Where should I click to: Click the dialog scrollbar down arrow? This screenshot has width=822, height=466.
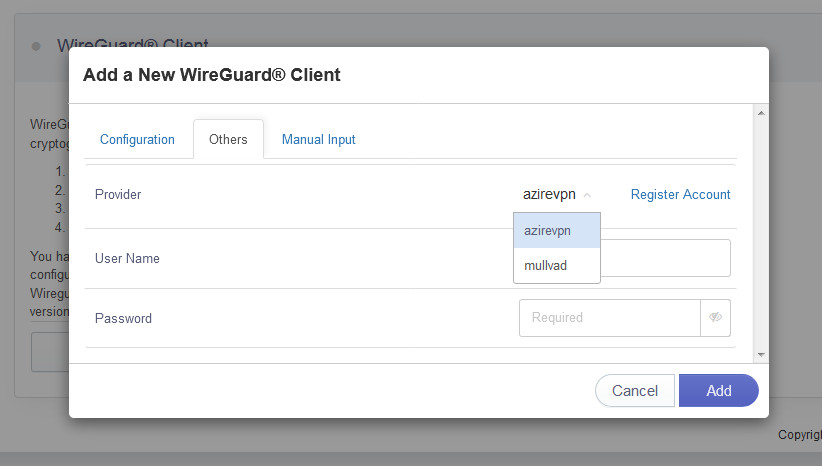tap(761, 355)
